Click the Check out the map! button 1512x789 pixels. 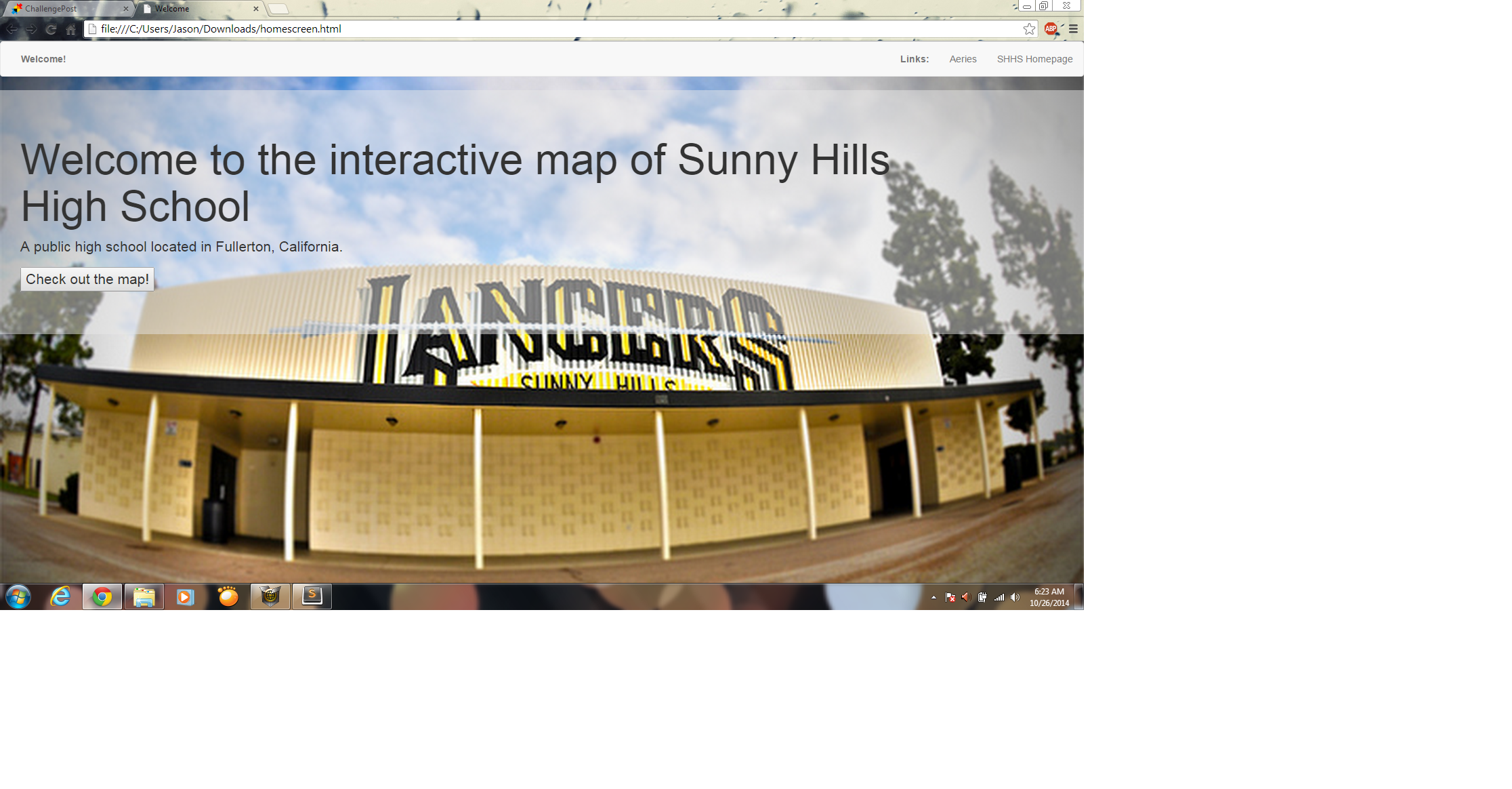[87, 279]
